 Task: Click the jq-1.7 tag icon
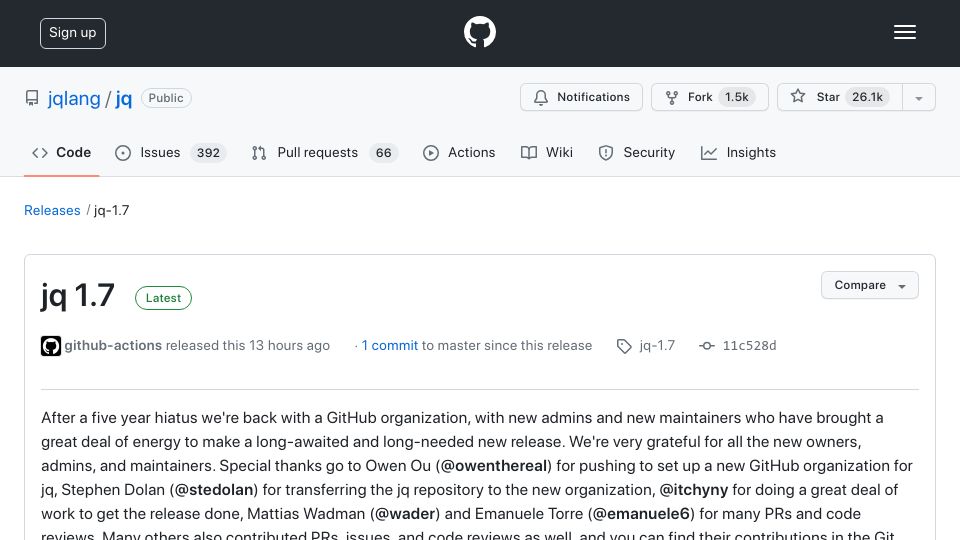(624, 346)
